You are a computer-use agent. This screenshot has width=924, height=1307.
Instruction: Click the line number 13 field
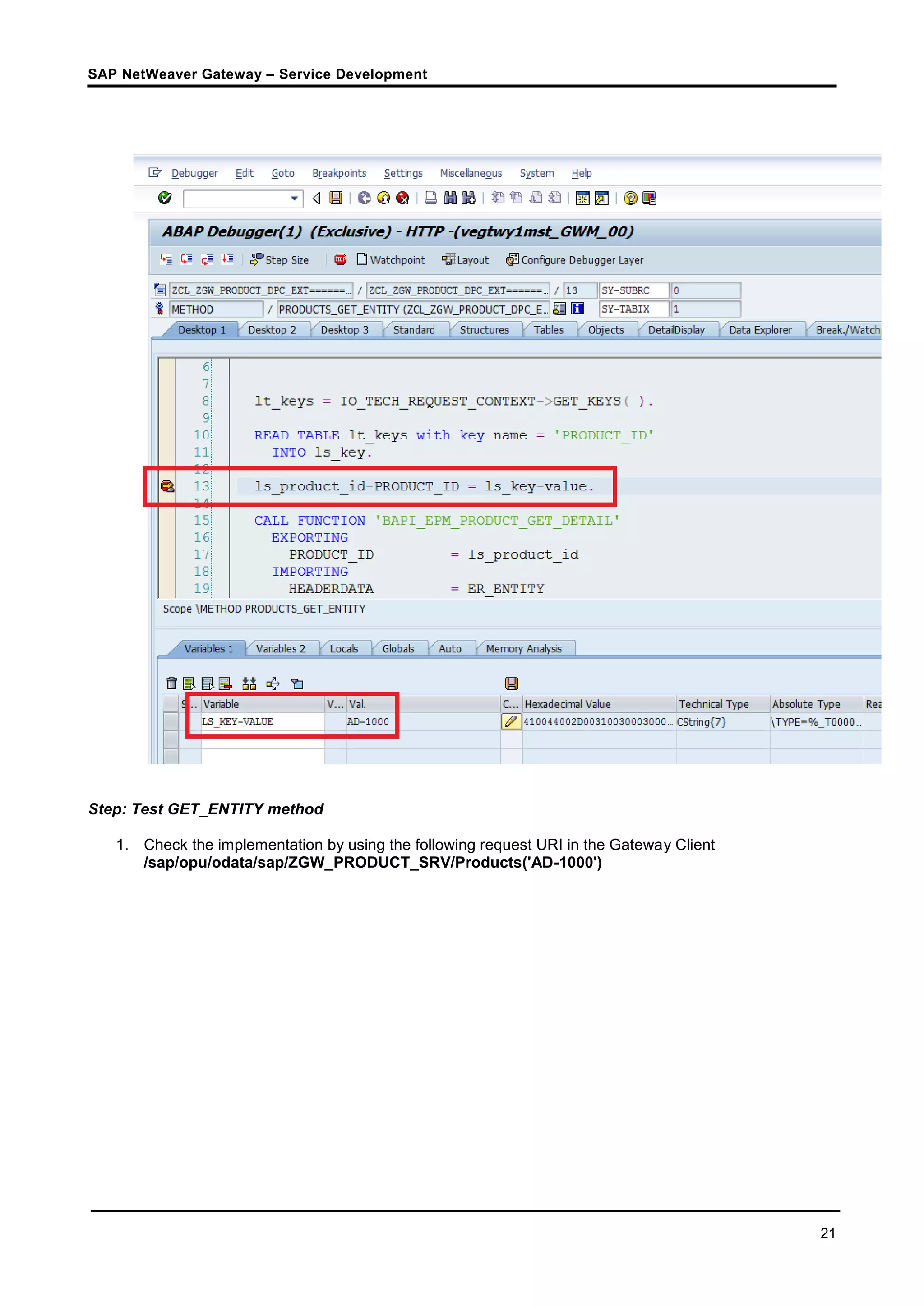(x=580, y=290)
